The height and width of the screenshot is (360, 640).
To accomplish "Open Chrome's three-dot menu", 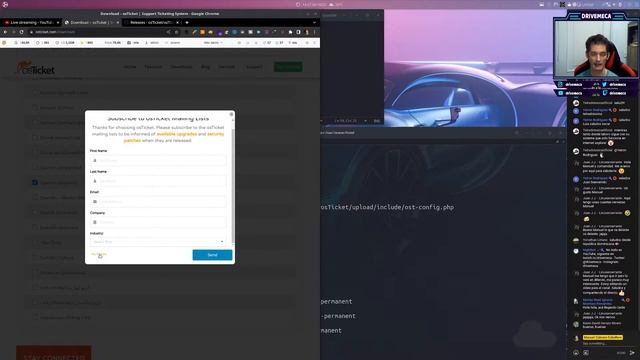I will point(315,32).
